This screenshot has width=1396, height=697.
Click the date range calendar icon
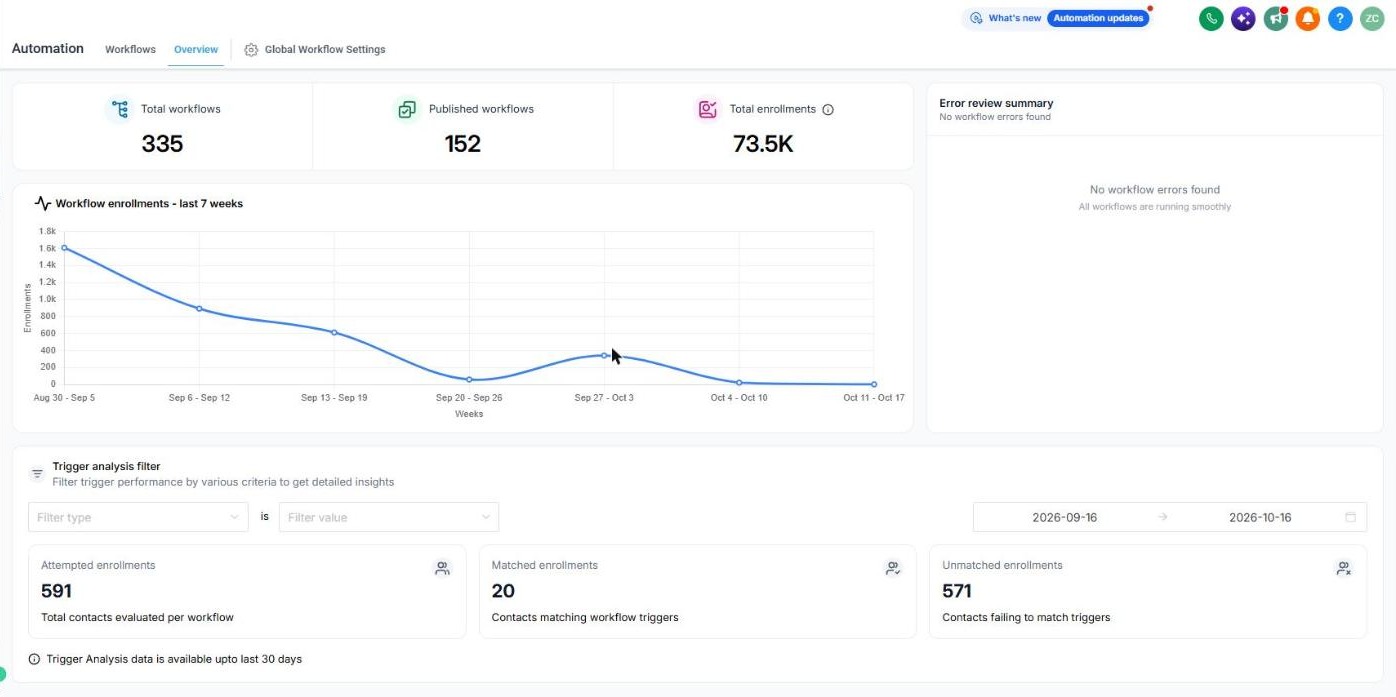click(1351, 517)
